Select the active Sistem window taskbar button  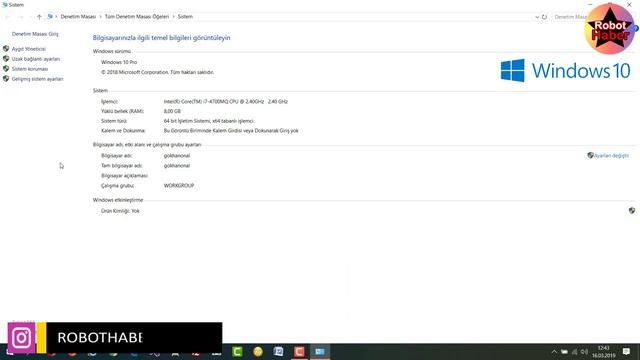pos(320,351)
